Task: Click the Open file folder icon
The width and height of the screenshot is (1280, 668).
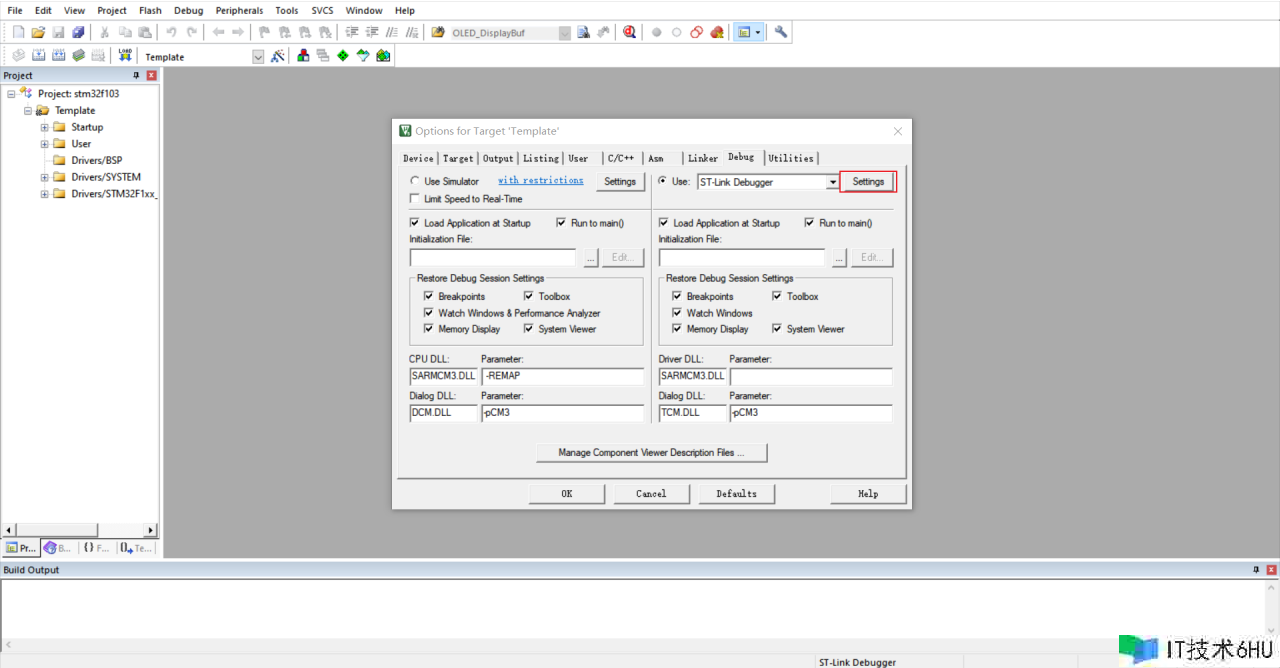Action: (38, 32)
